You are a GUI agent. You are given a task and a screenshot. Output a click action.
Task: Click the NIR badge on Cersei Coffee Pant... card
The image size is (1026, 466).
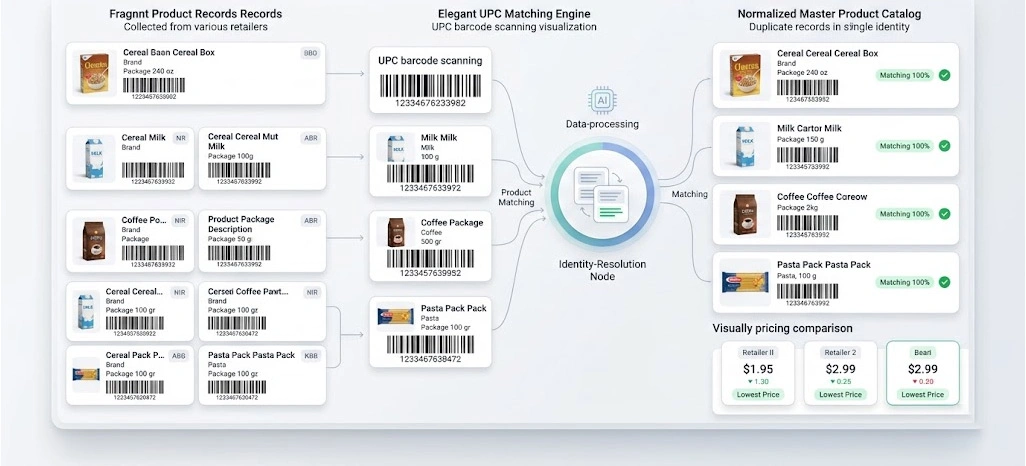click(312, 293)
